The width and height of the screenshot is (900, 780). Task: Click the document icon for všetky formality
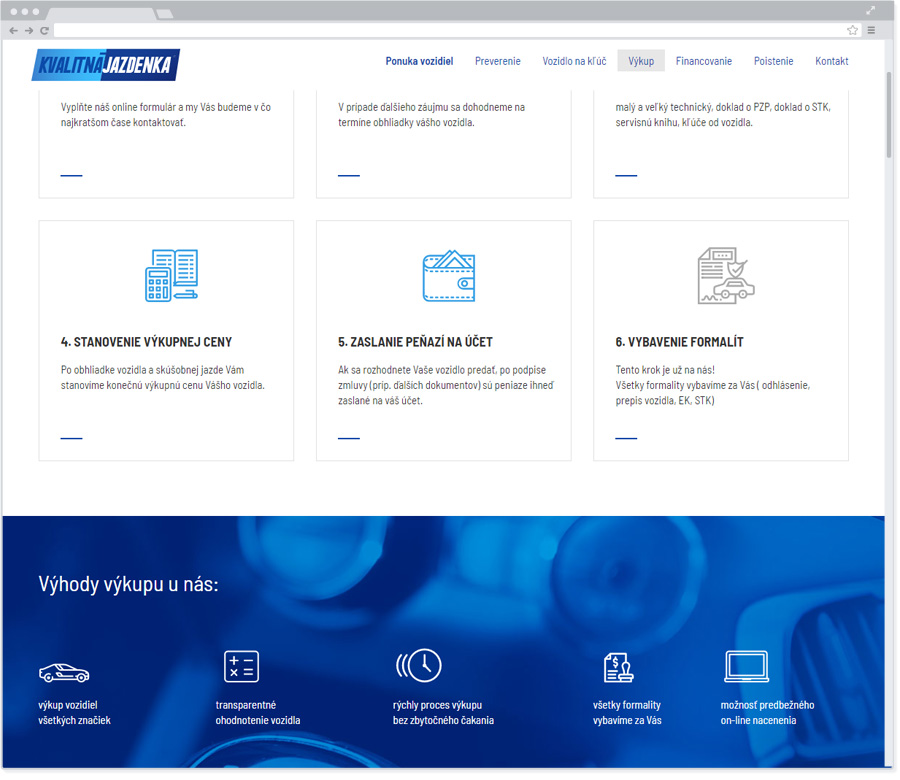[620, 665]
